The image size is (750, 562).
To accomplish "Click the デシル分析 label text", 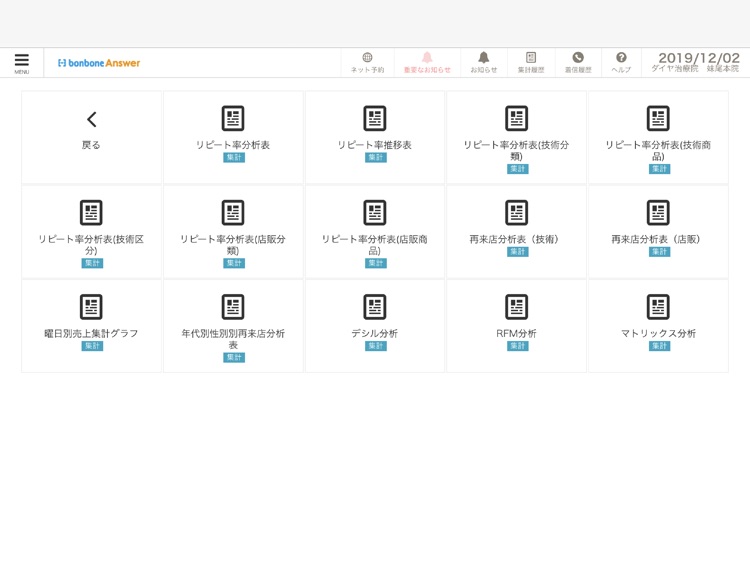I will [375, 333].
